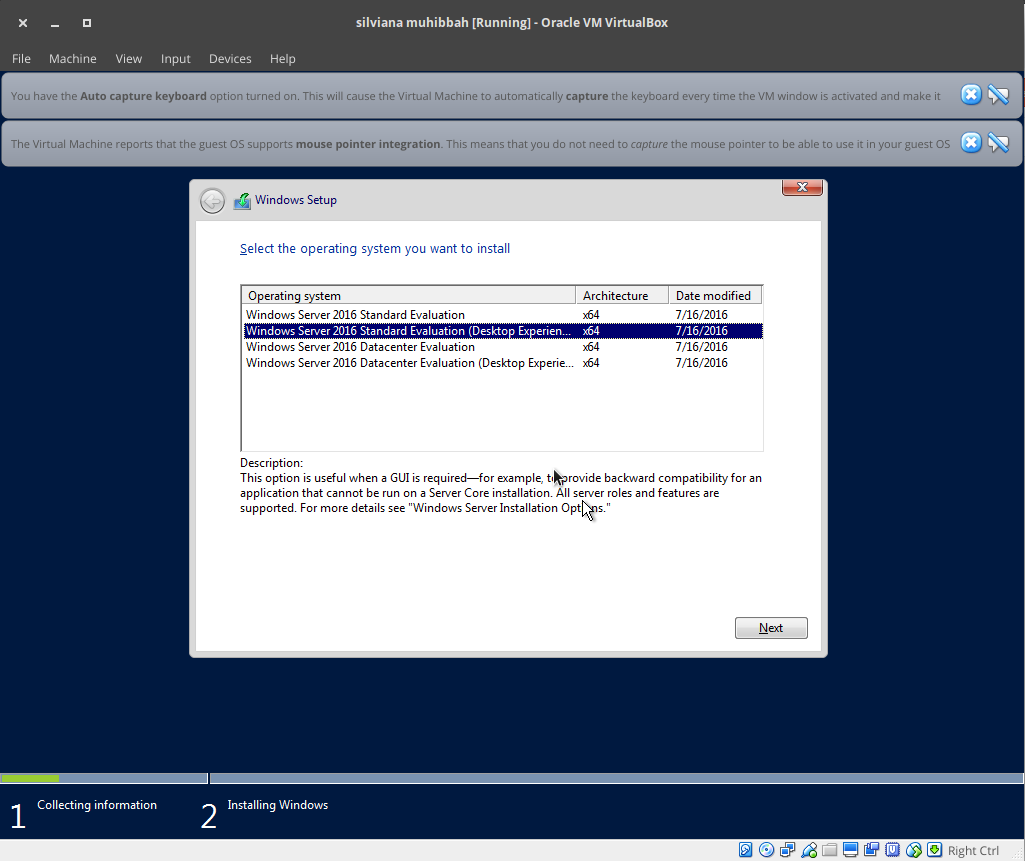Click the hard disk activity status icon

pos(746,849)
